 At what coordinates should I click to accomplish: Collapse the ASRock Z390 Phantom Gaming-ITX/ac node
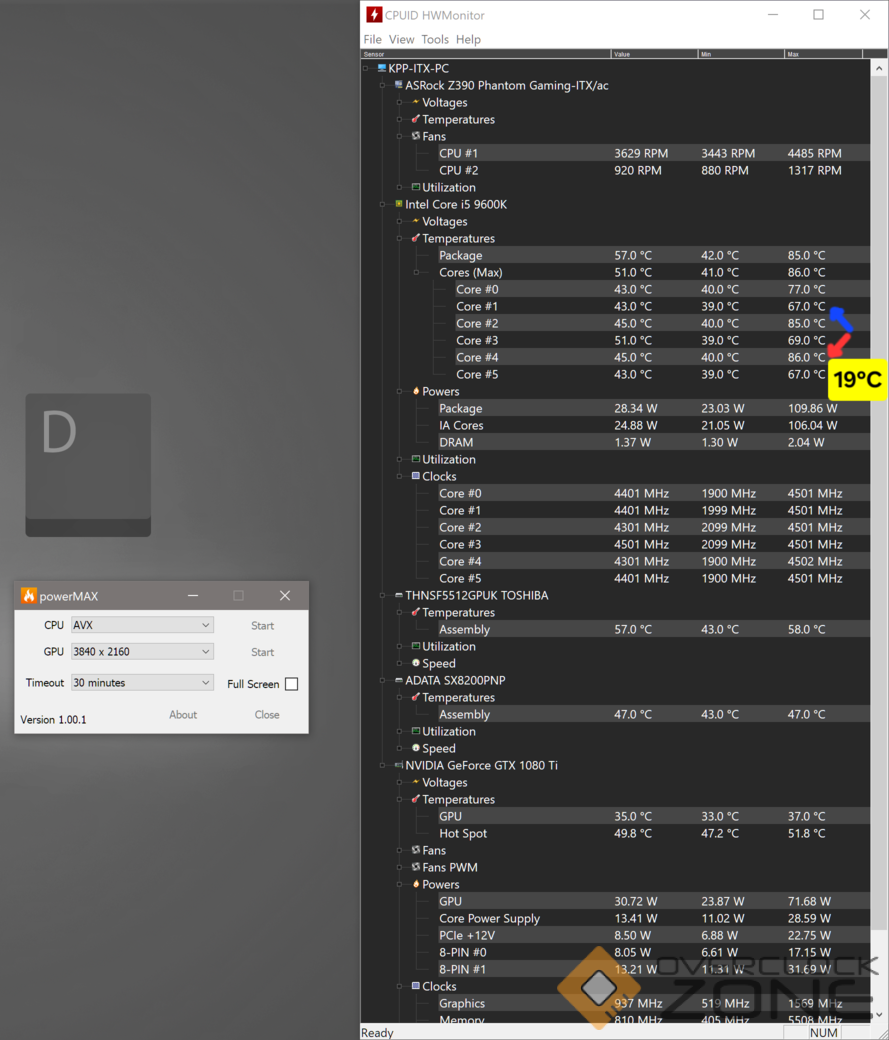(x=382, y=85)
